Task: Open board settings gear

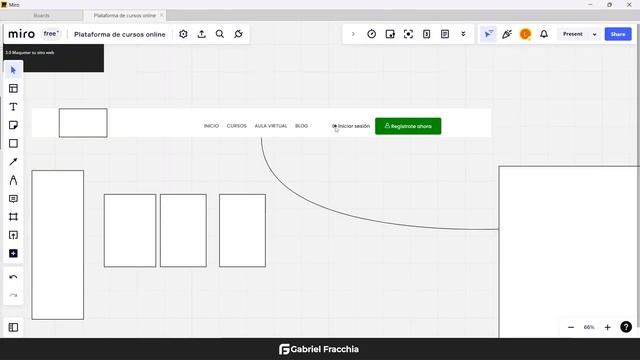Action: pos(183,34)
